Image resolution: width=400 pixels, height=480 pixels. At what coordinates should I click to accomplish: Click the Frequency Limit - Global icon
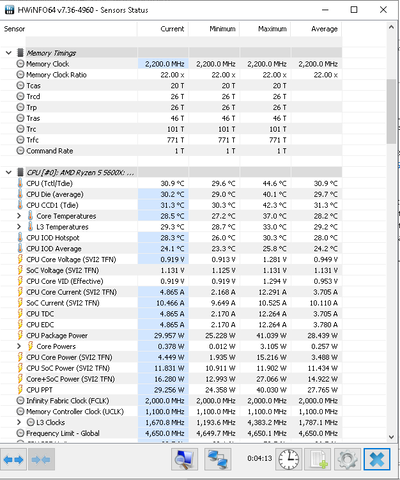click(x=20, y=433)
